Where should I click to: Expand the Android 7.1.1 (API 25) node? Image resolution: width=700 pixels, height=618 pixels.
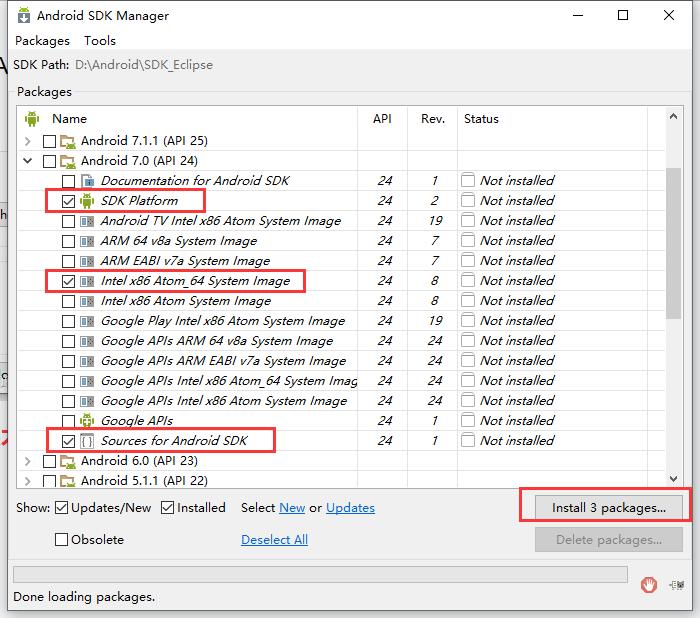click(28, 142)
